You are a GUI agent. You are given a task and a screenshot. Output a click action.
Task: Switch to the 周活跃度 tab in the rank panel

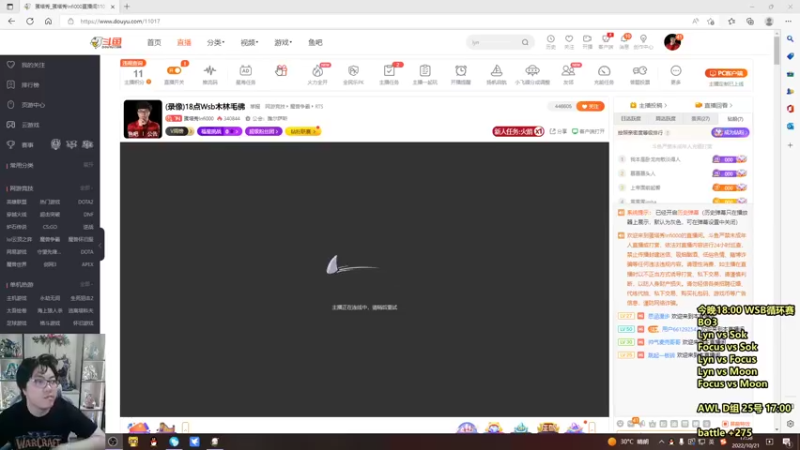(665, 119)
